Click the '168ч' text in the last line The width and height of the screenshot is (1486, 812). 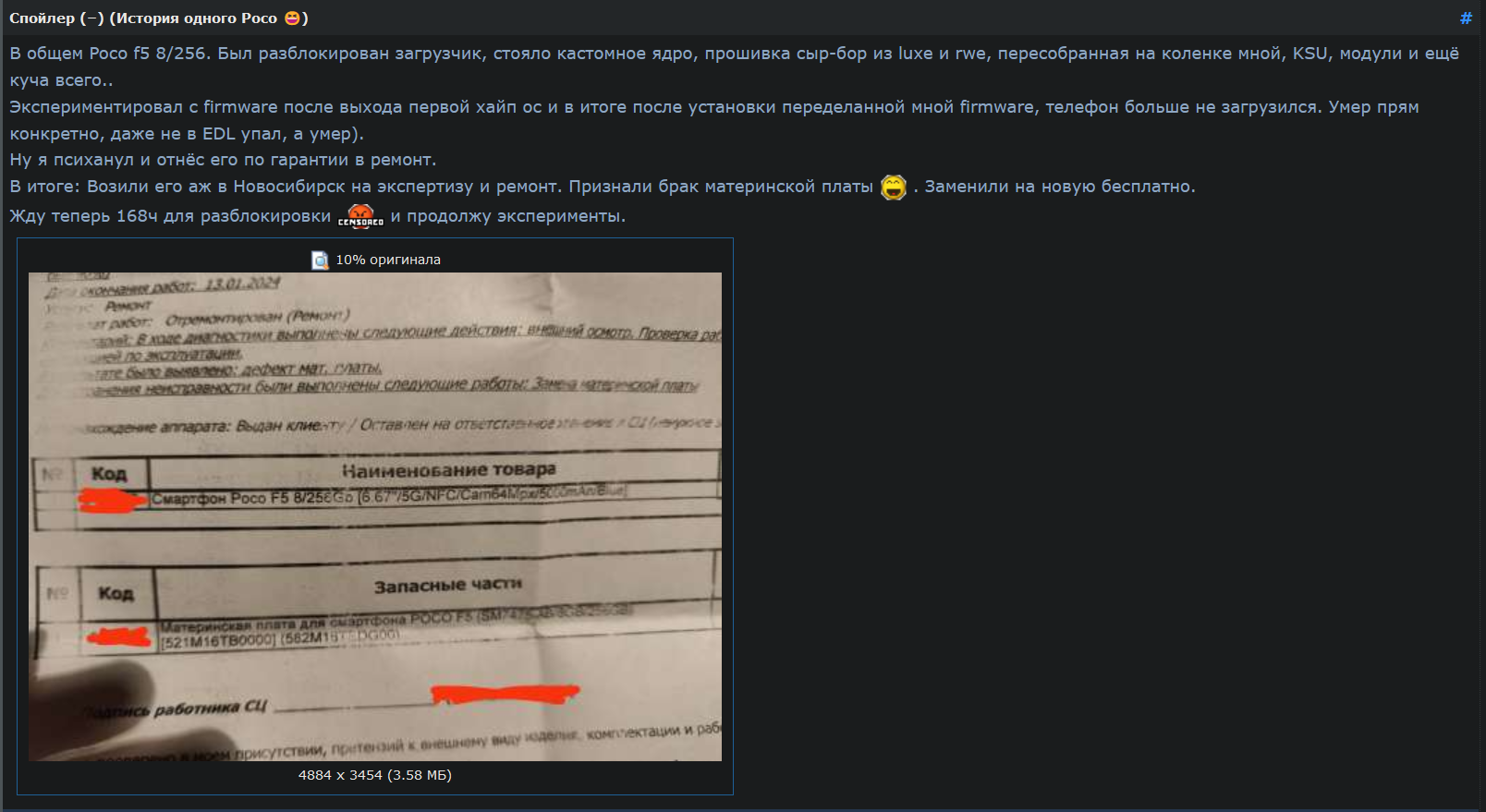tap(137, 216)
